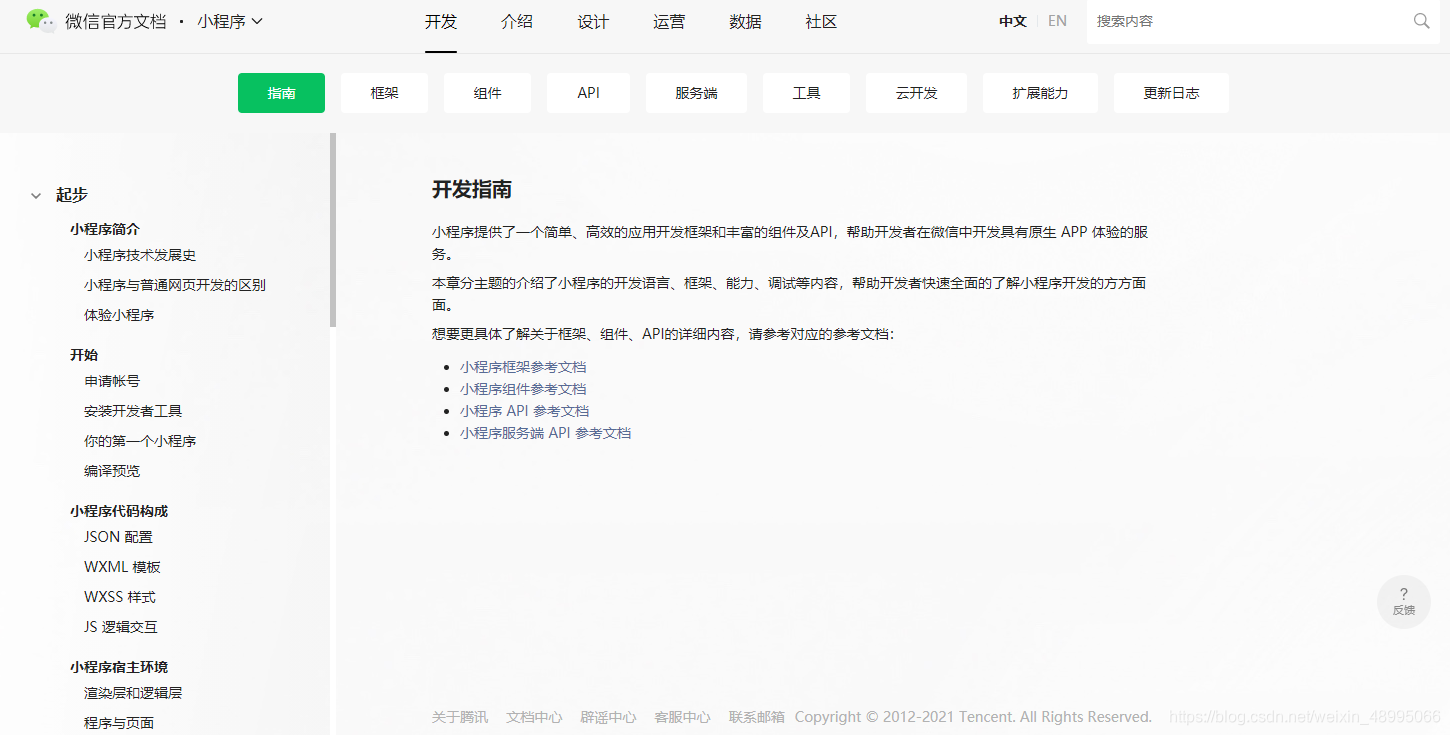Click the 微信官方文档 title text
This screenshot has width=1450, height=735.
pos(116,21)
